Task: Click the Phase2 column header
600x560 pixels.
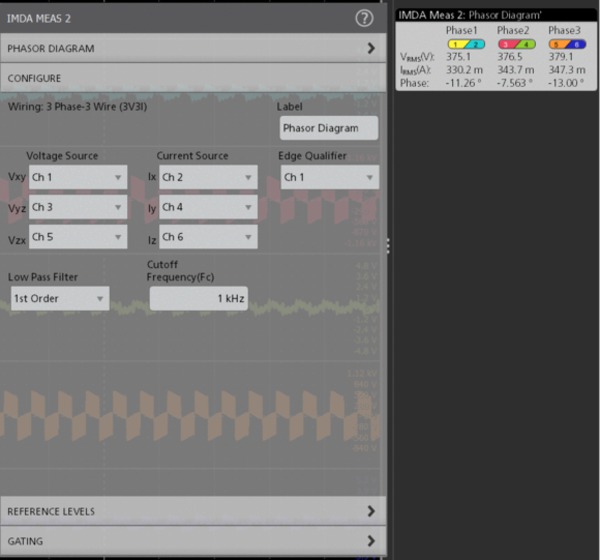Action: pos(513,30)
